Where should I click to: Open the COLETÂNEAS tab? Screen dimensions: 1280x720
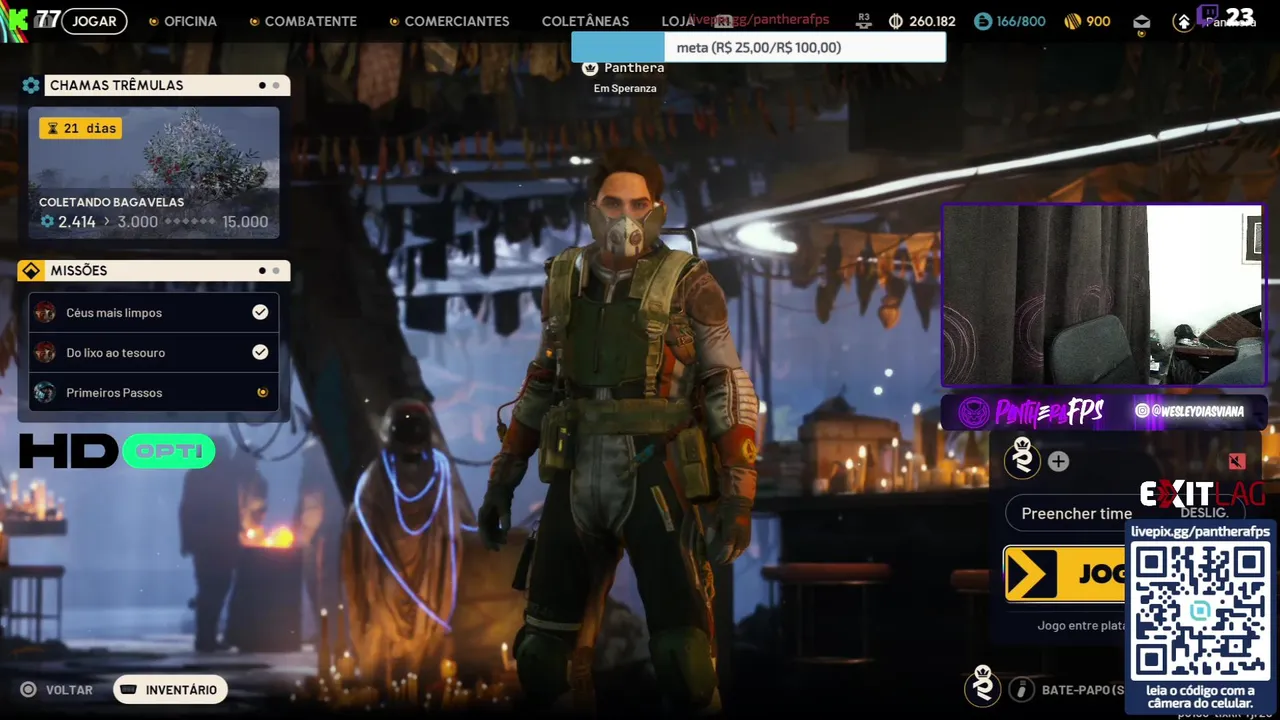click(585, 21)
